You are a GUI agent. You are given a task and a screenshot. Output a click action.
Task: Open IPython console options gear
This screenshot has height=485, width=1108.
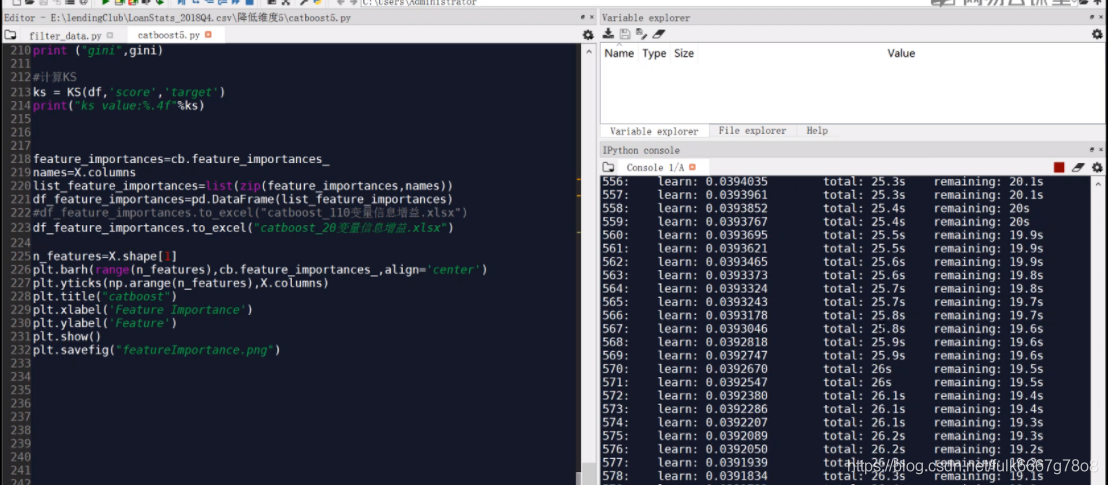tap(1097, 168)
